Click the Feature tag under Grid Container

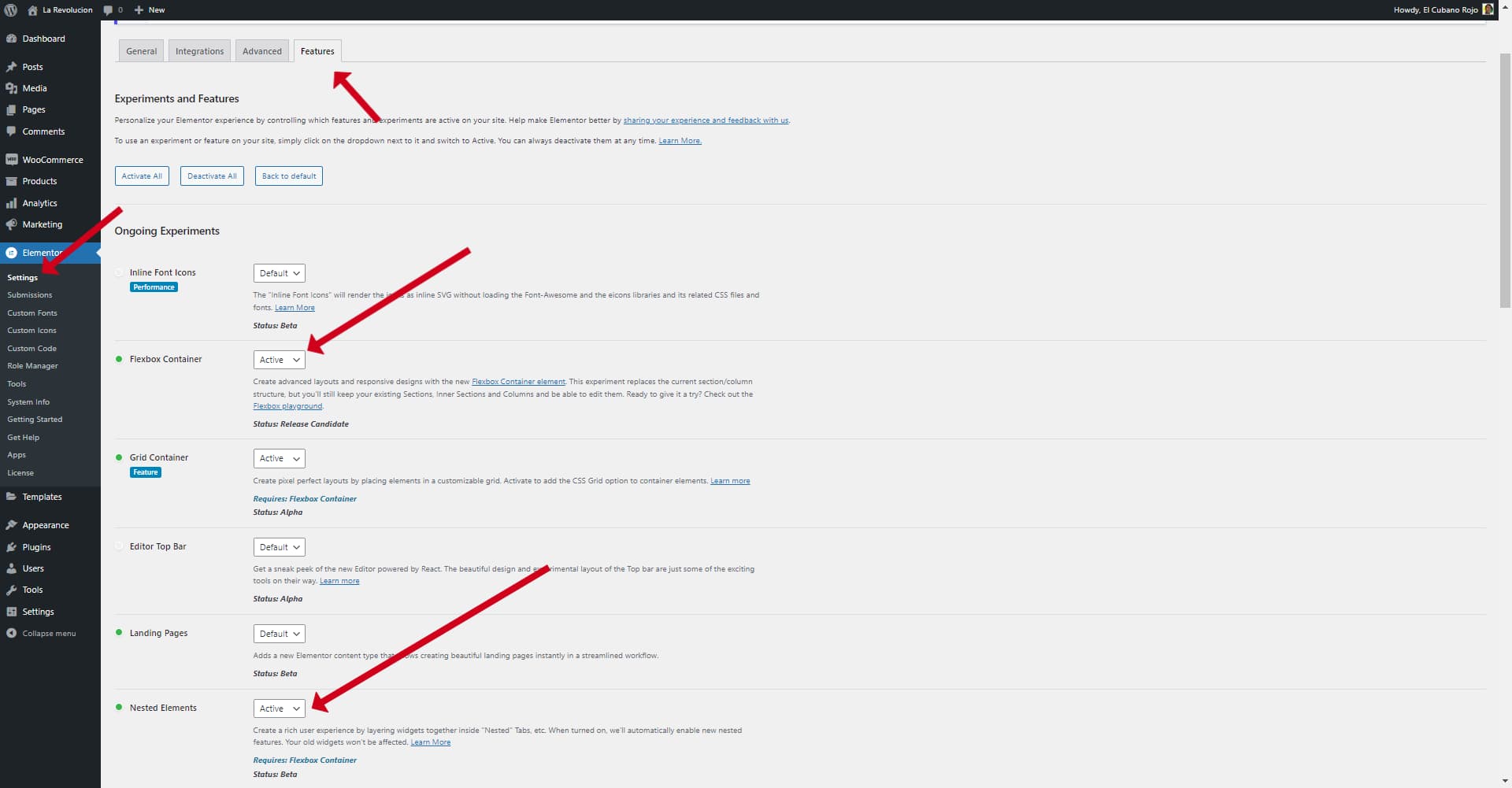[x=146, y=472]
